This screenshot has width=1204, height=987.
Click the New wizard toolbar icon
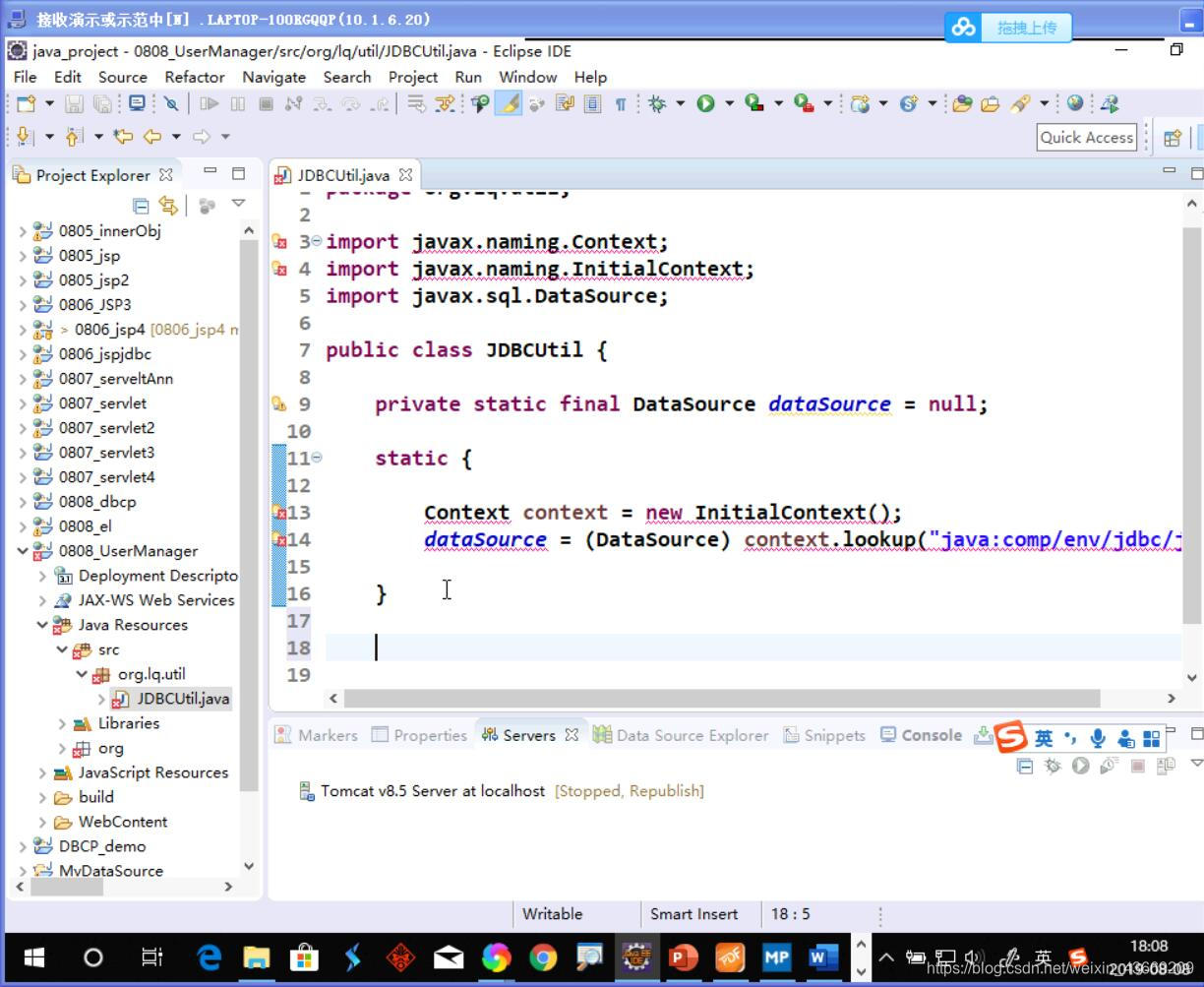[27, 103]
